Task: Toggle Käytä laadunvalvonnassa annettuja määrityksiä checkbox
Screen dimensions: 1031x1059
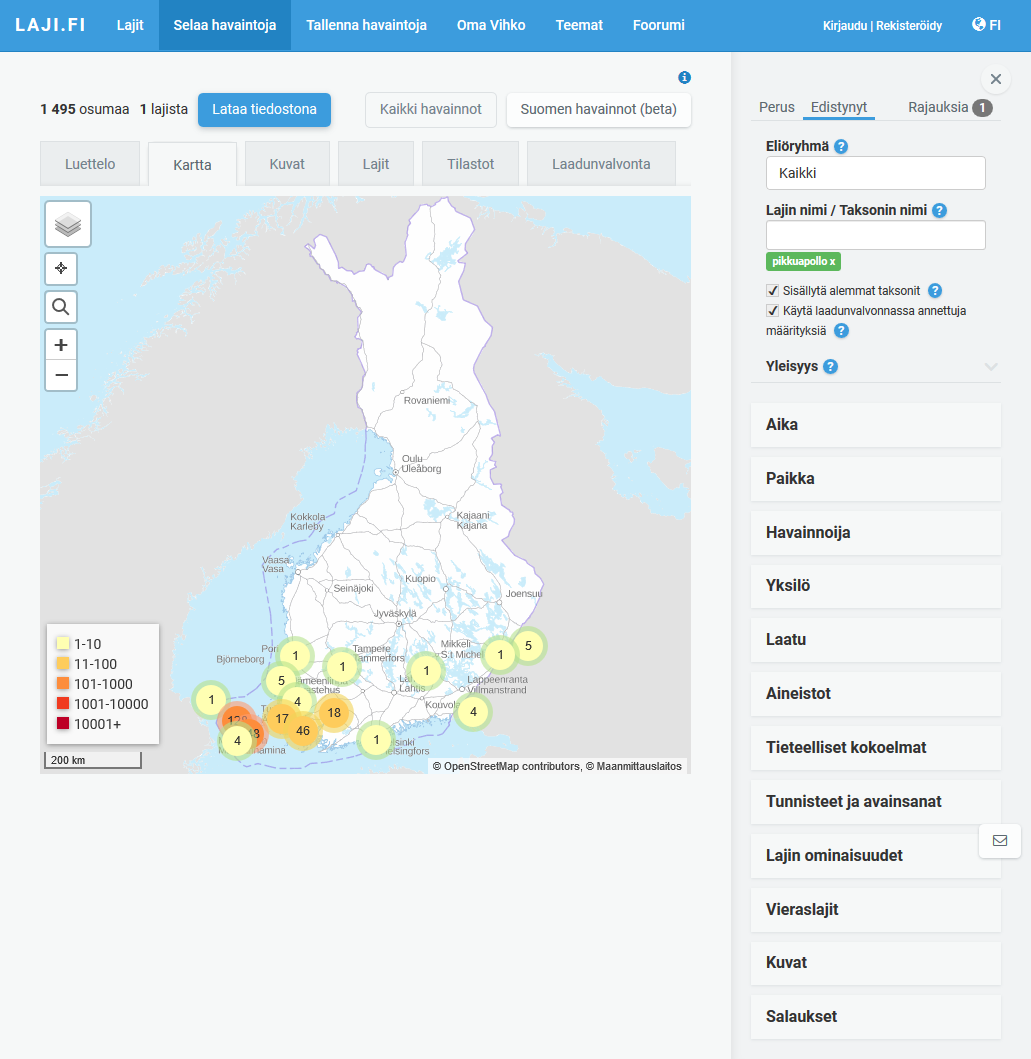Action: tap(772, 311)
